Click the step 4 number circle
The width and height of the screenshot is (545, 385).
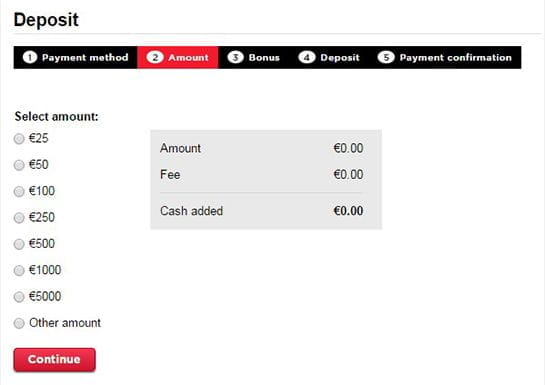[x=307, y=57]
